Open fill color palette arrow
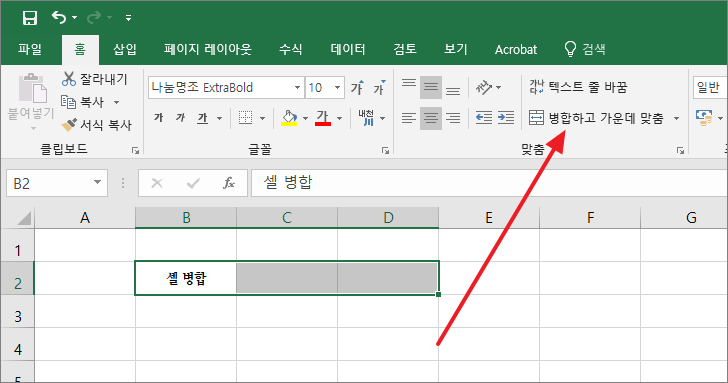 click(306, 118)
